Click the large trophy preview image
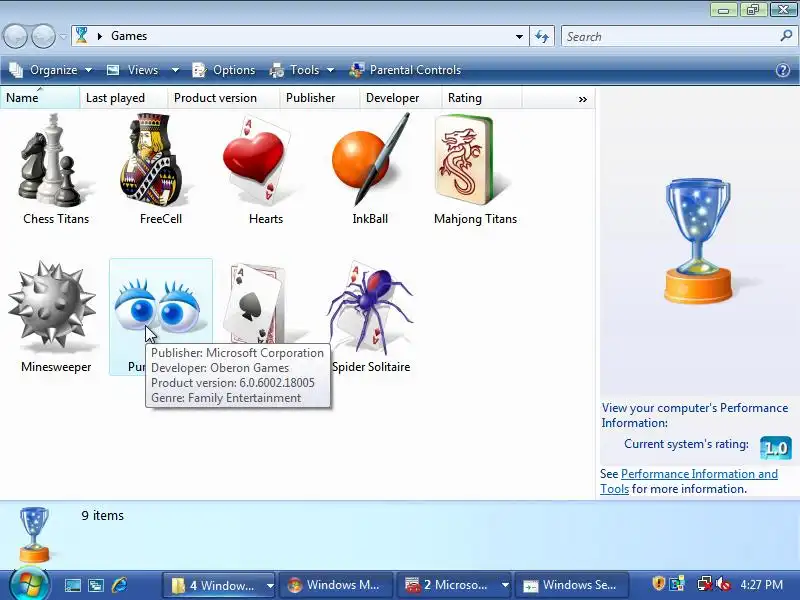 tap(698, 240)
